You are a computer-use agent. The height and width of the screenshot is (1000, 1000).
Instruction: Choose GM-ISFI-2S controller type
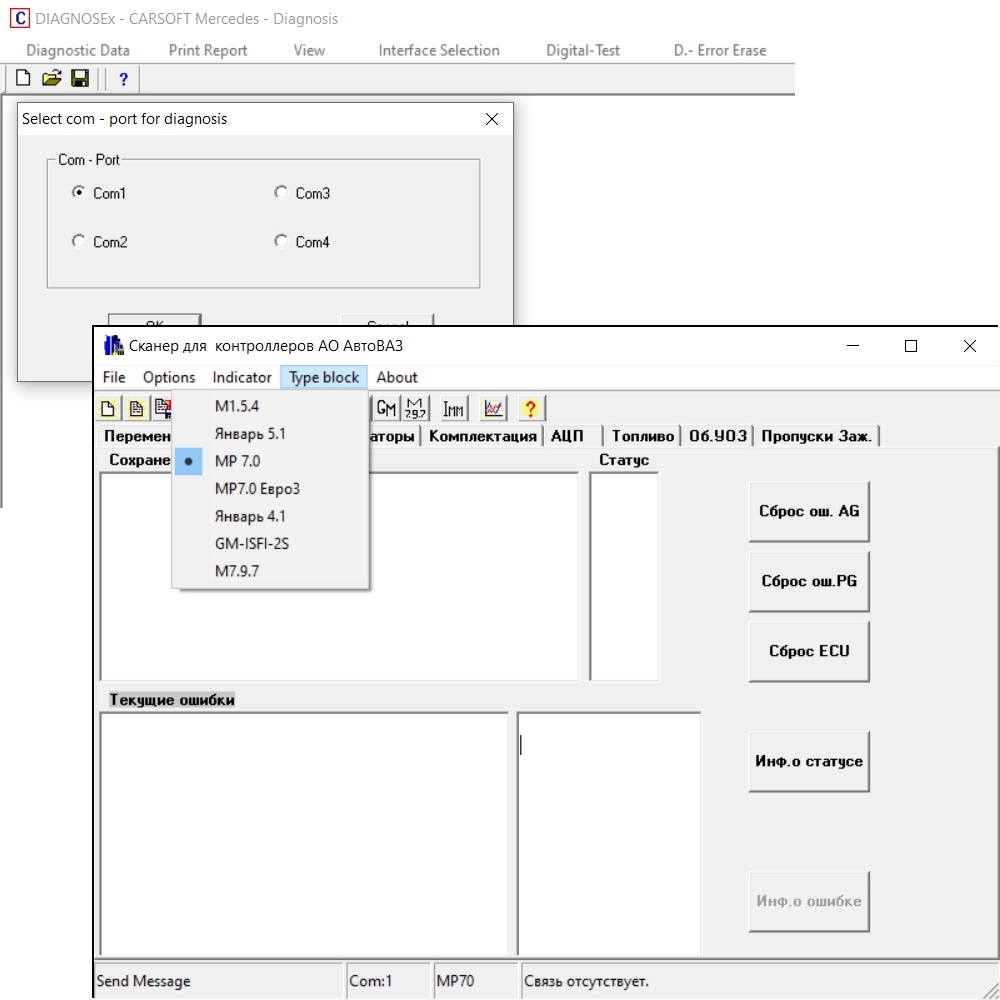252,544
